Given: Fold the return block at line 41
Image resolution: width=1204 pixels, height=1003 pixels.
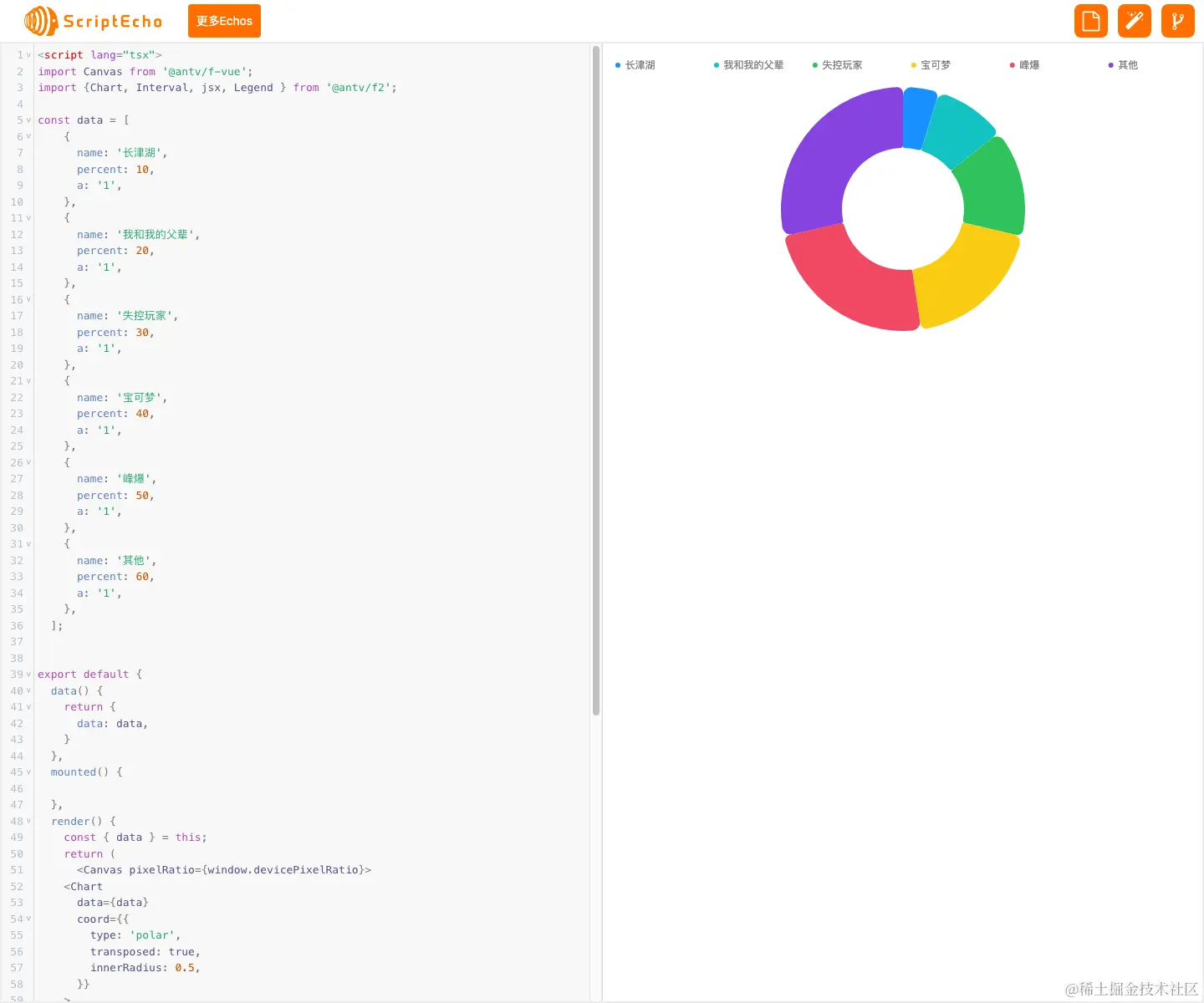Looking at the screenshot, I should (x=28, y=707).
